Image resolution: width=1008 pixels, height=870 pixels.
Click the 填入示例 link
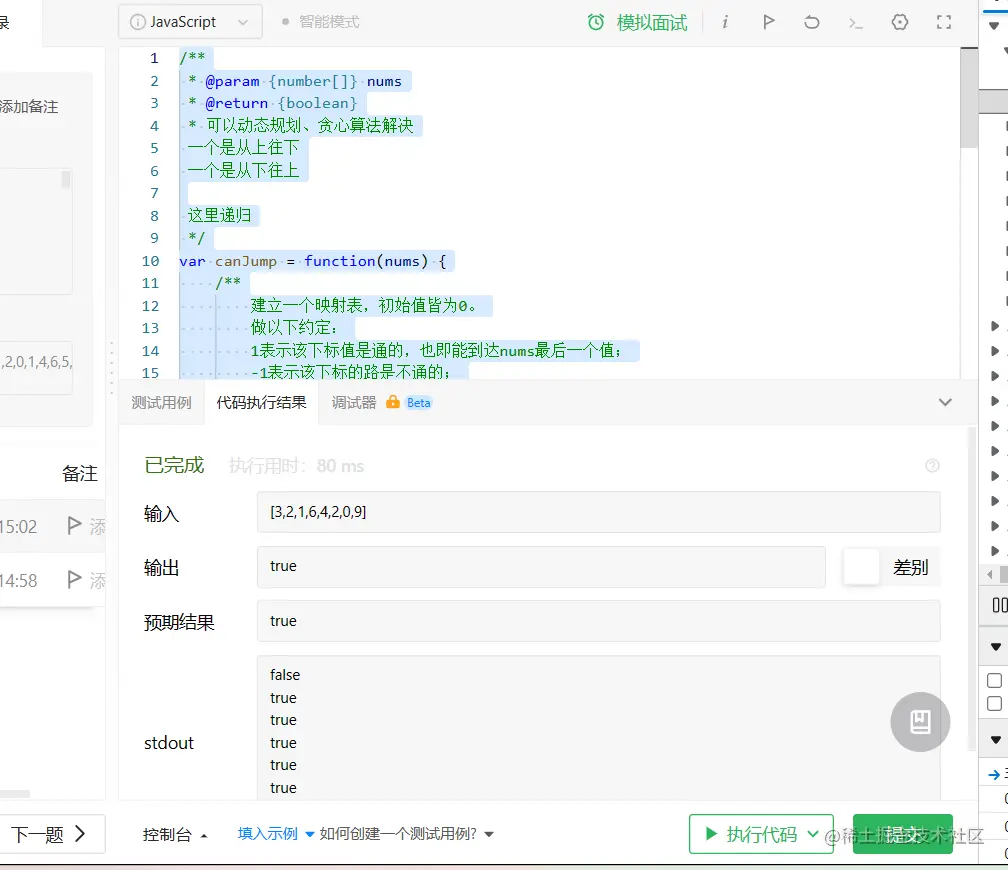coord(267,834)
